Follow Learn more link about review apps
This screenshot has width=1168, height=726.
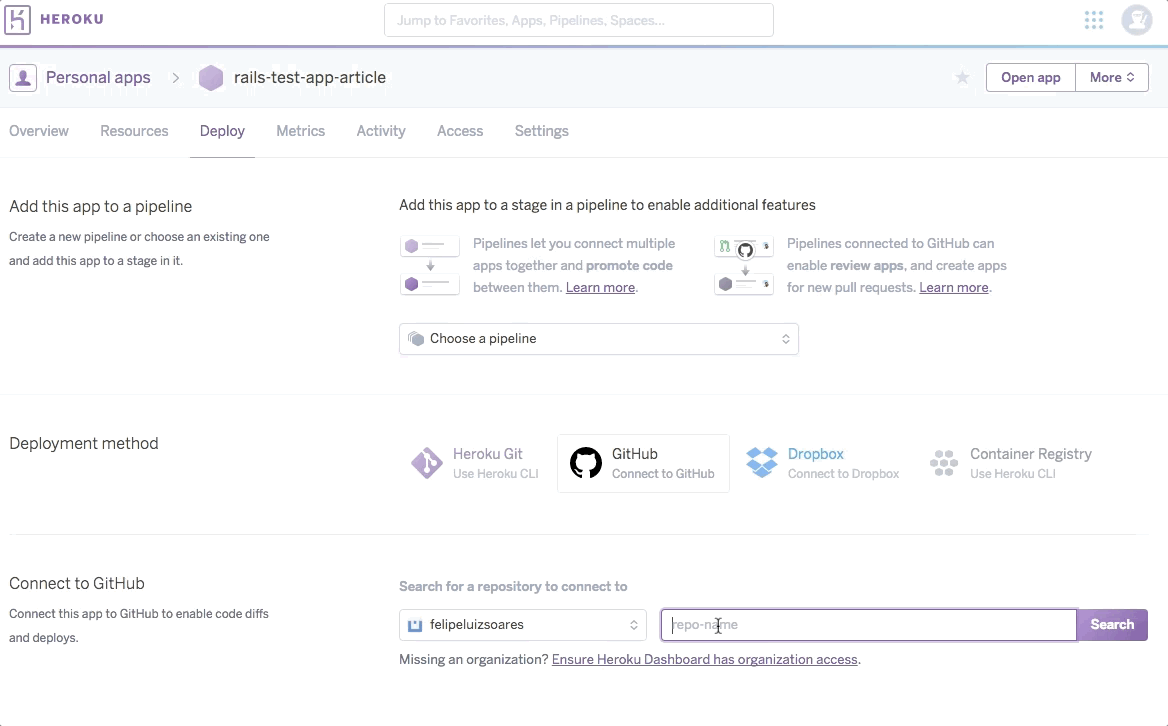point(953,287)
